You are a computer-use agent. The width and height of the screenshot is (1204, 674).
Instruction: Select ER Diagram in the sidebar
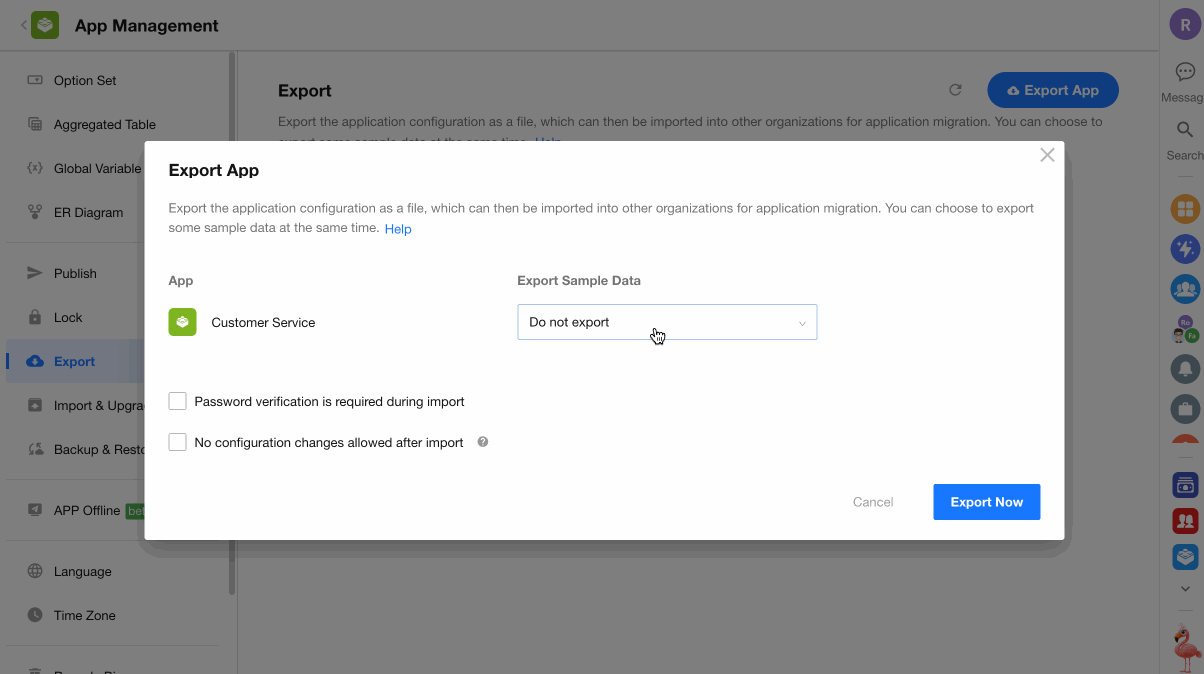click(88, 213)
